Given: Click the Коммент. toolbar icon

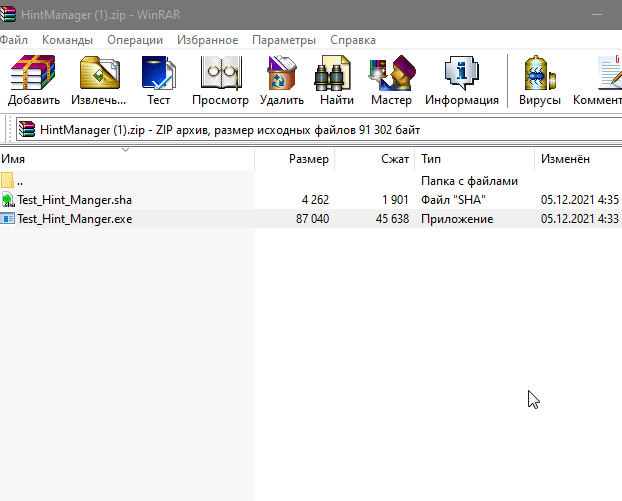Looking at the screenshot, I should tap(610, 73).
